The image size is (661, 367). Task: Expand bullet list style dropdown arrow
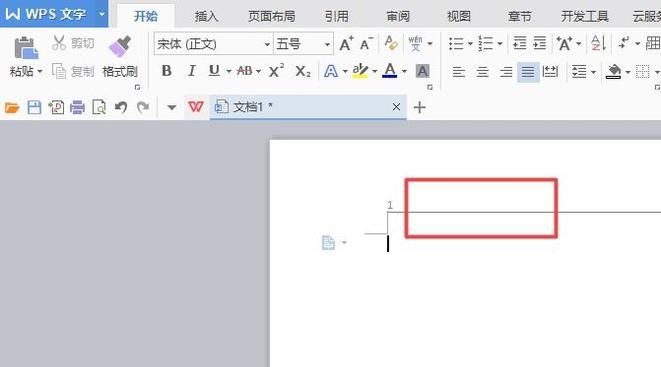point(470,43)
